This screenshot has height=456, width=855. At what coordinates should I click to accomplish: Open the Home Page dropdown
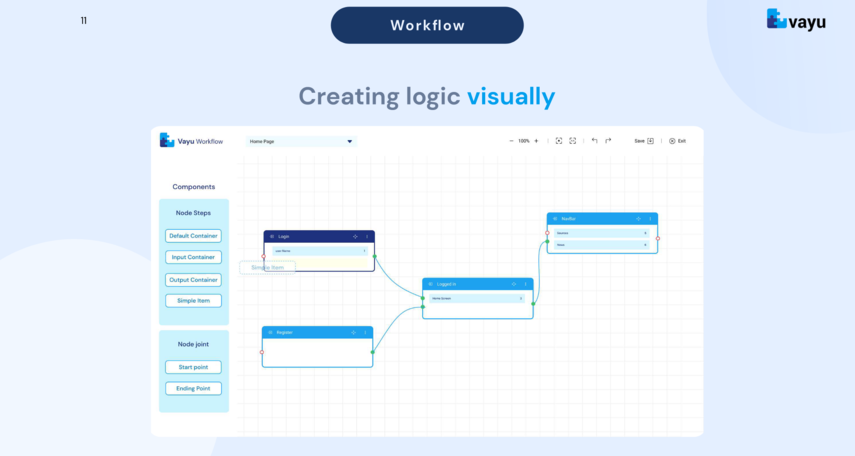pos(300,142)
